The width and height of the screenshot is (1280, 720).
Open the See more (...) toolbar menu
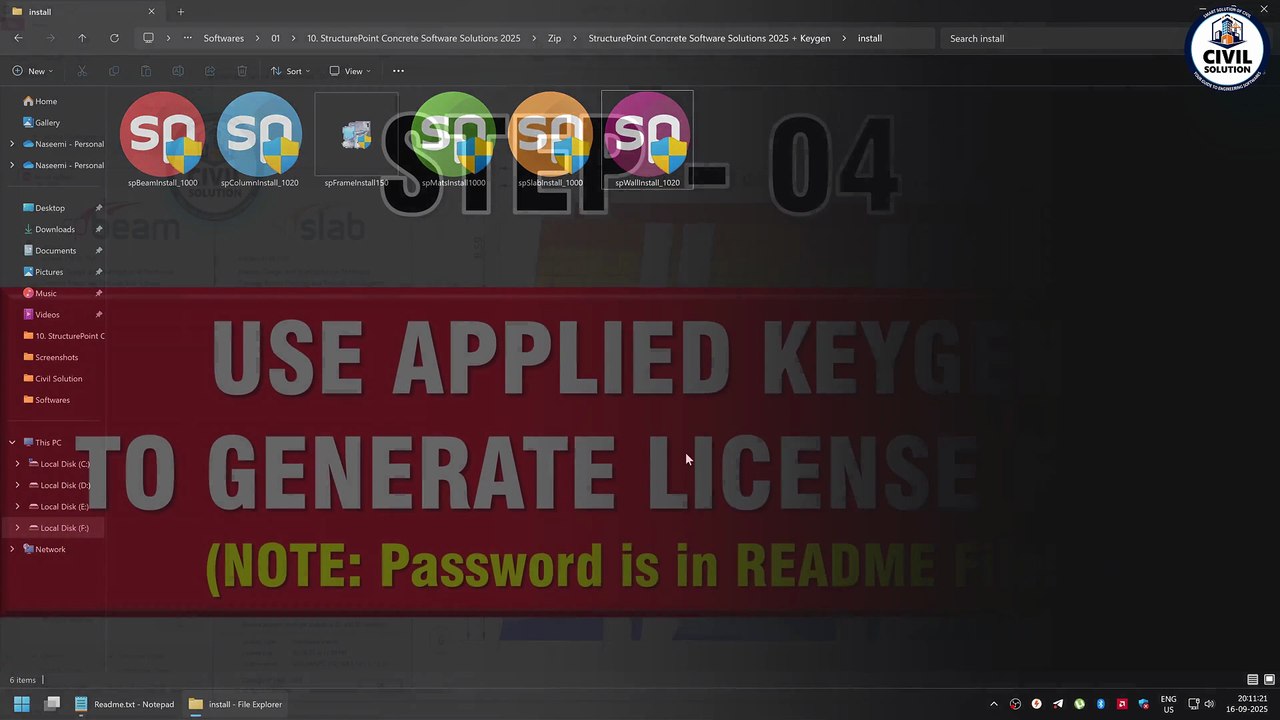398,71
